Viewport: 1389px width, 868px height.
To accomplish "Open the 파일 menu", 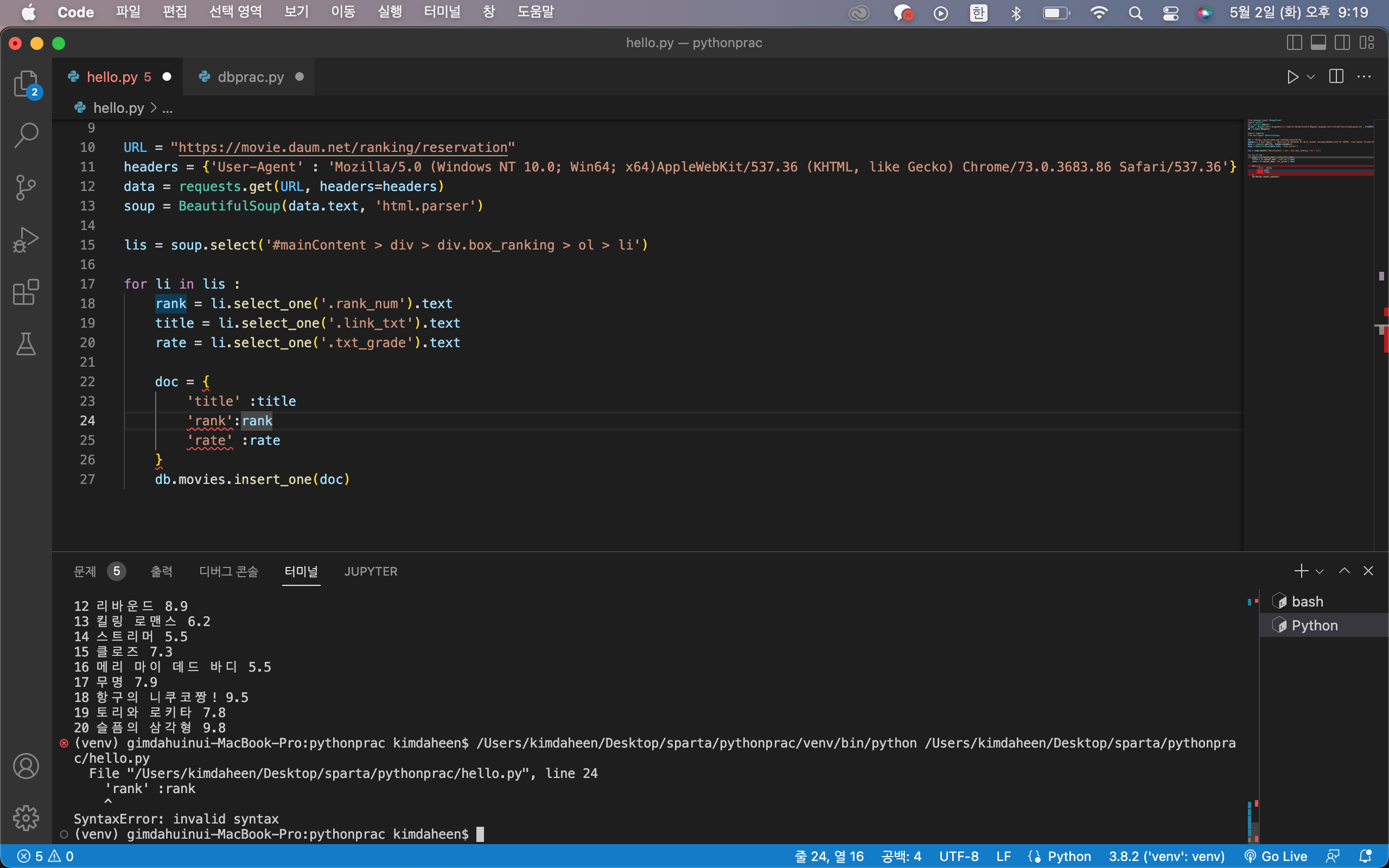I will point(128,12).
